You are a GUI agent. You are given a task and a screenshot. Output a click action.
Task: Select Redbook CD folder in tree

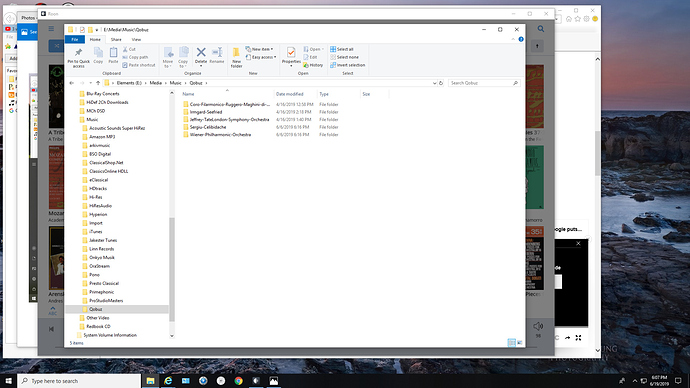98,327
